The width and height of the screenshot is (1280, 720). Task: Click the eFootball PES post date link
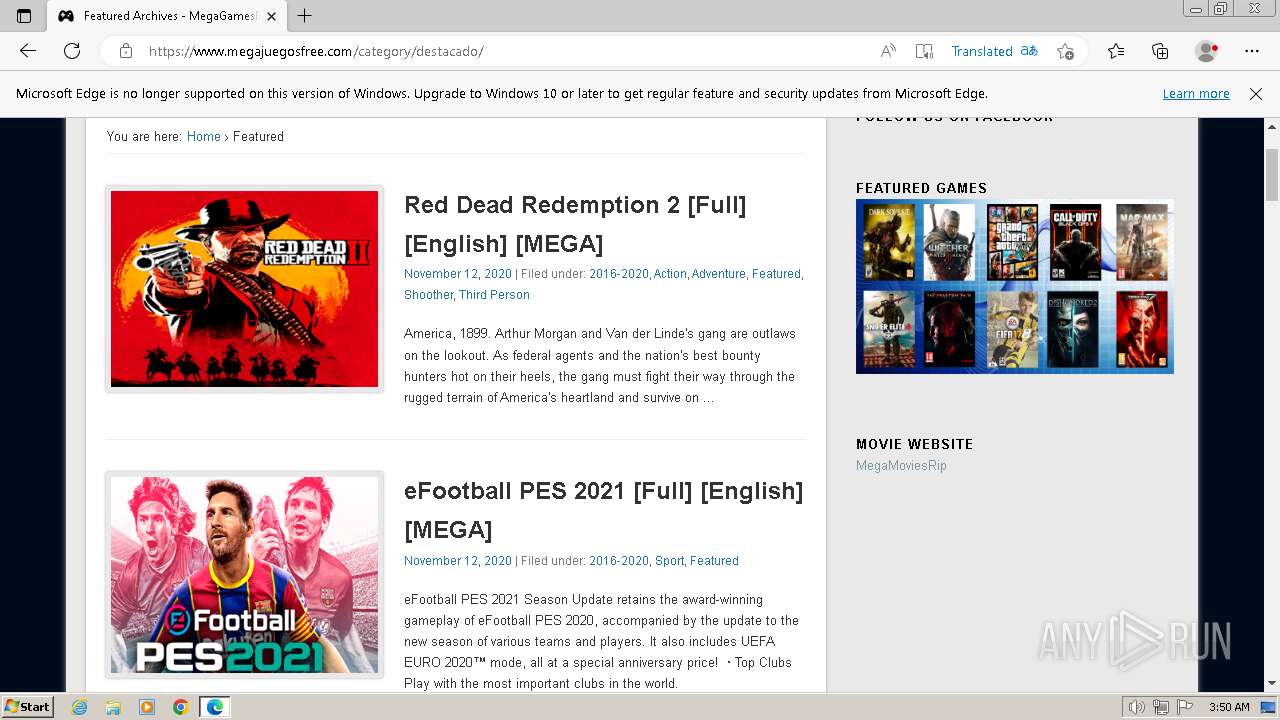pyautogui.click(x=458, y=561)
